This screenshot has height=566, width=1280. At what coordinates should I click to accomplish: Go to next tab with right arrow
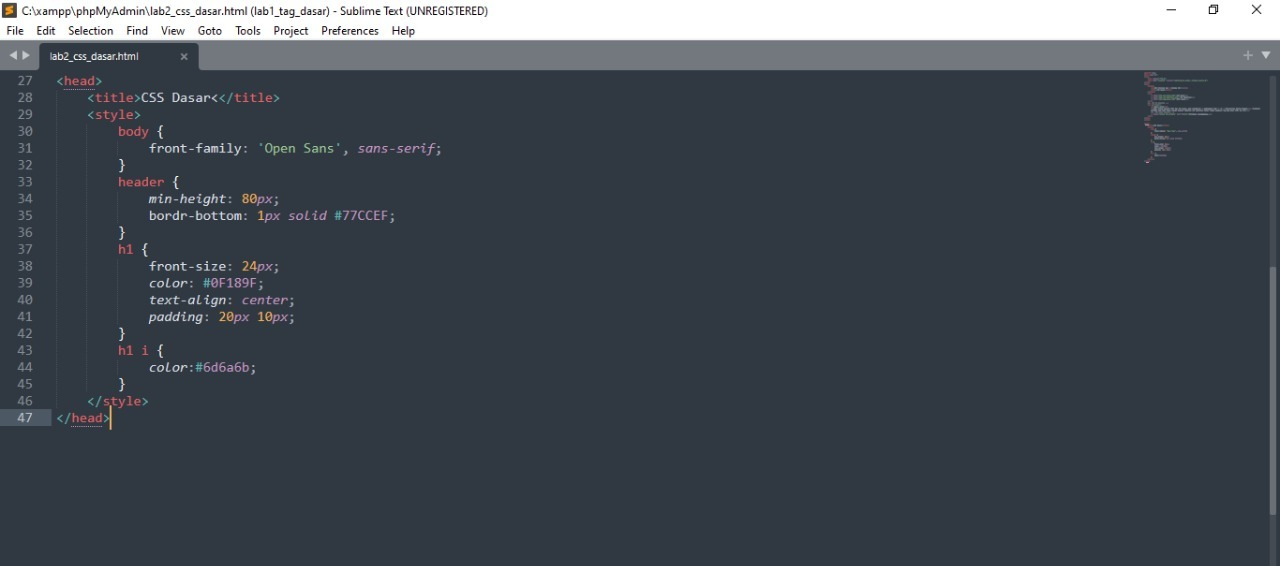[x=26, y=56]
